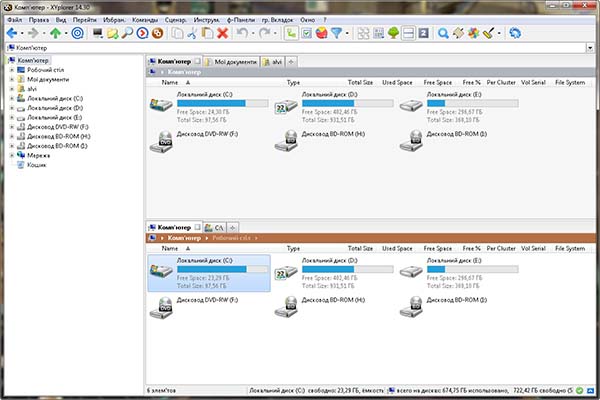Open the Файл menu

[x=15, y=19]
